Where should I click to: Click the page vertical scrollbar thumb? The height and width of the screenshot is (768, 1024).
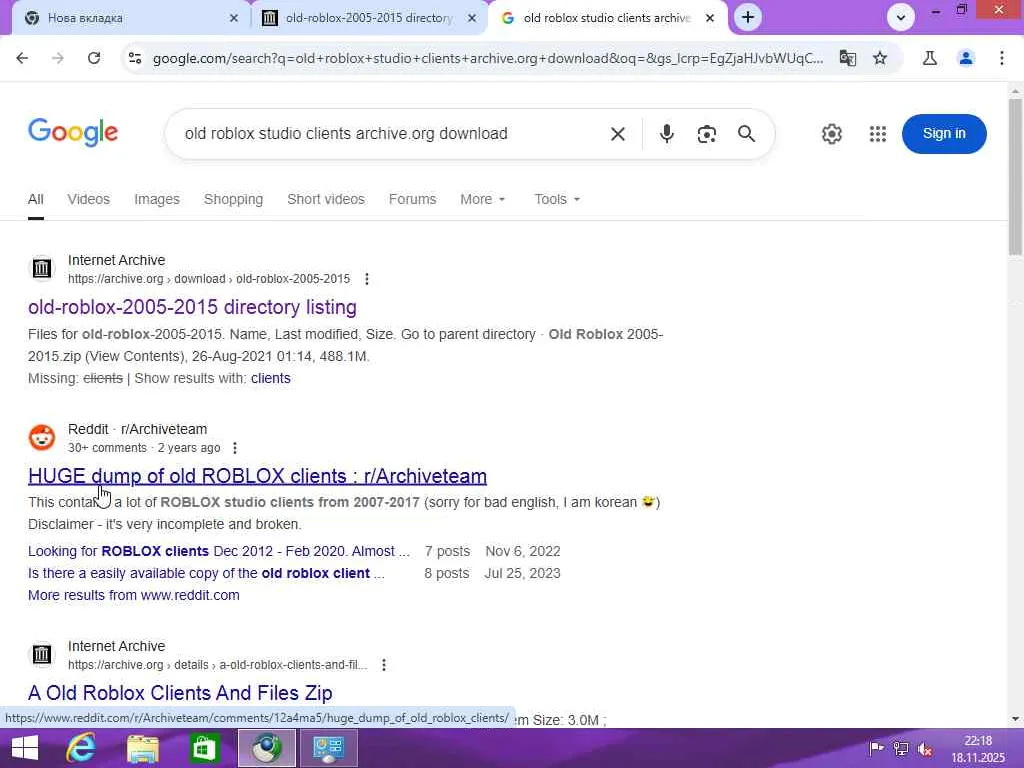pos(1015,176)
